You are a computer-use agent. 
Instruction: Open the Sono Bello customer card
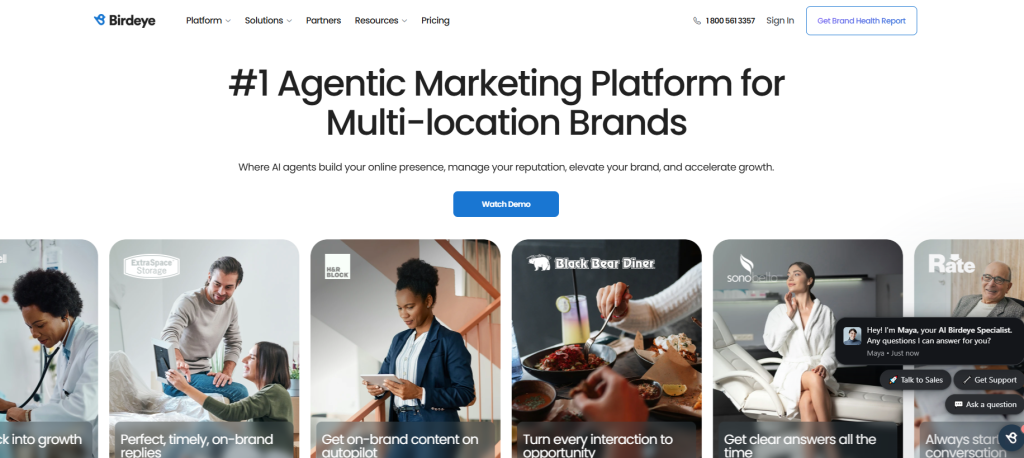click(808, 348)
